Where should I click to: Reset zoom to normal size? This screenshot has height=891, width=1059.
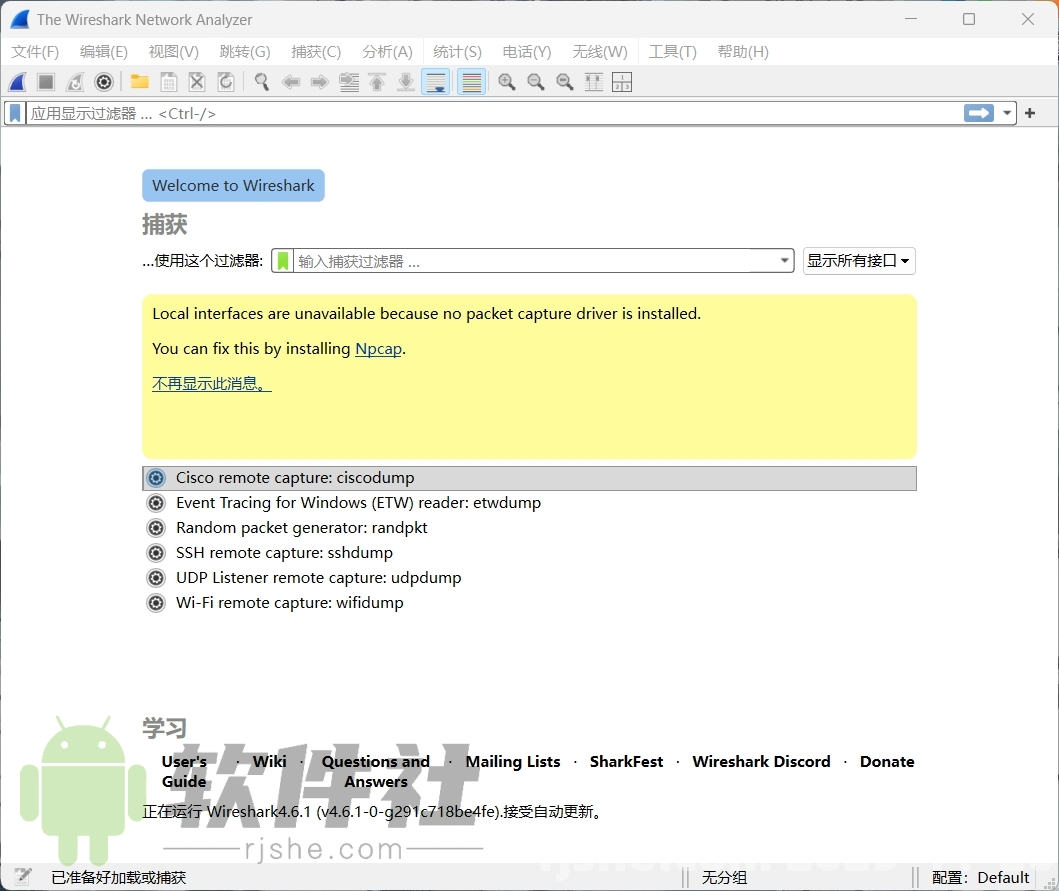565,82
